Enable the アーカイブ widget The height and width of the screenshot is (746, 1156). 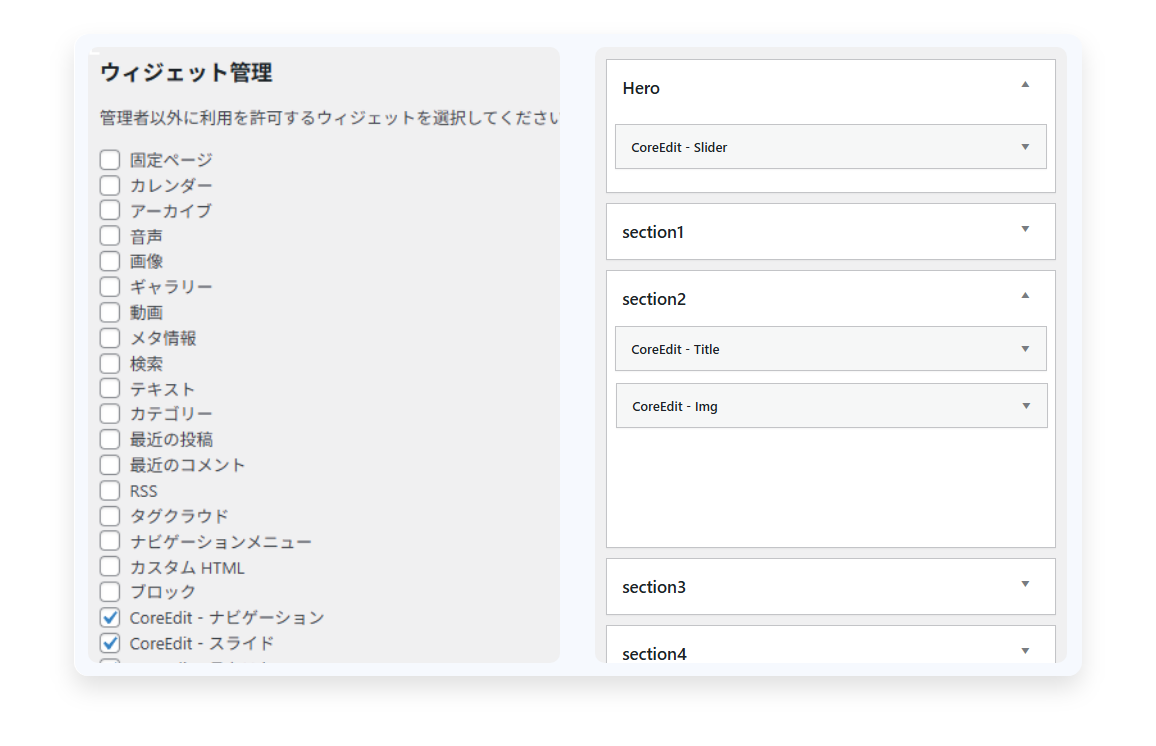[x=110, y=210]
